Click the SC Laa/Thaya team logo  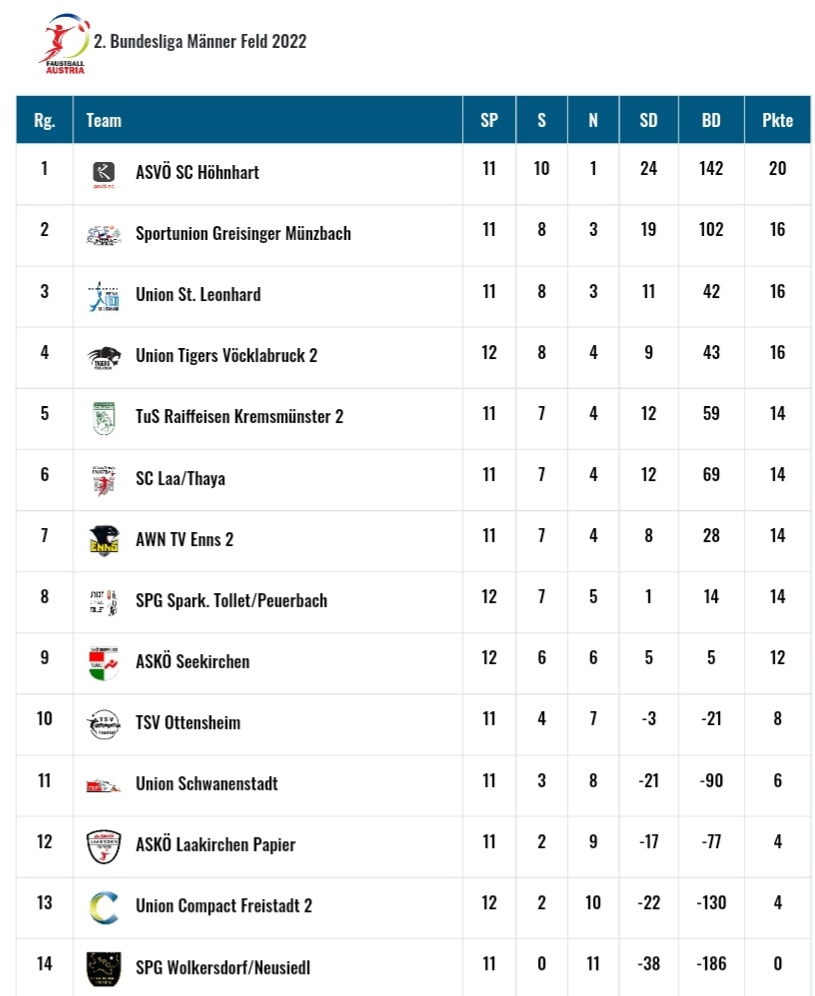pyautogui.click(x=104, y=480)
